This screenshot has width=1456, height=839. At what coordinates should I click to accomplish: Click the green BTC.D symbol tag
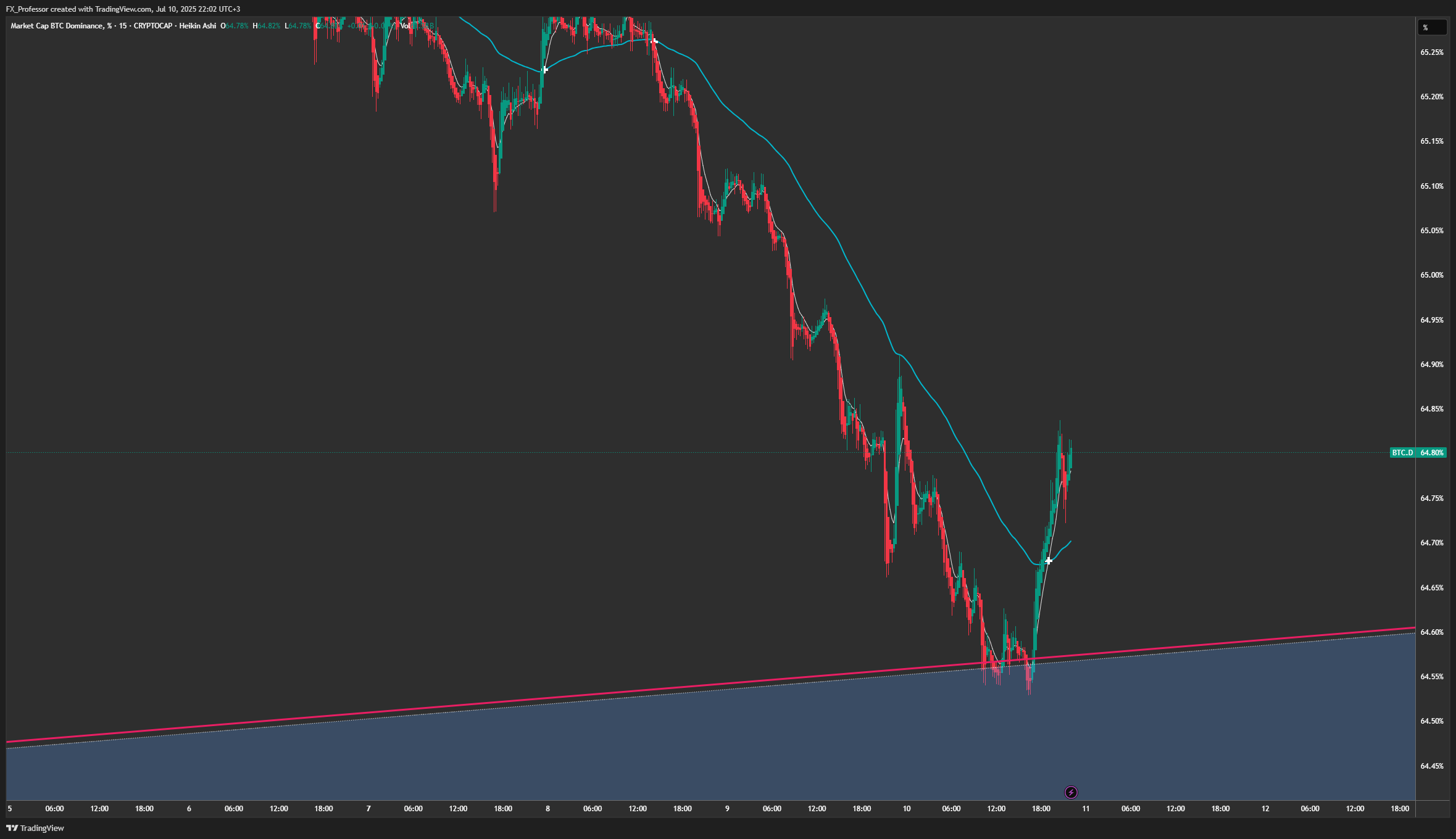point(1402,453)
